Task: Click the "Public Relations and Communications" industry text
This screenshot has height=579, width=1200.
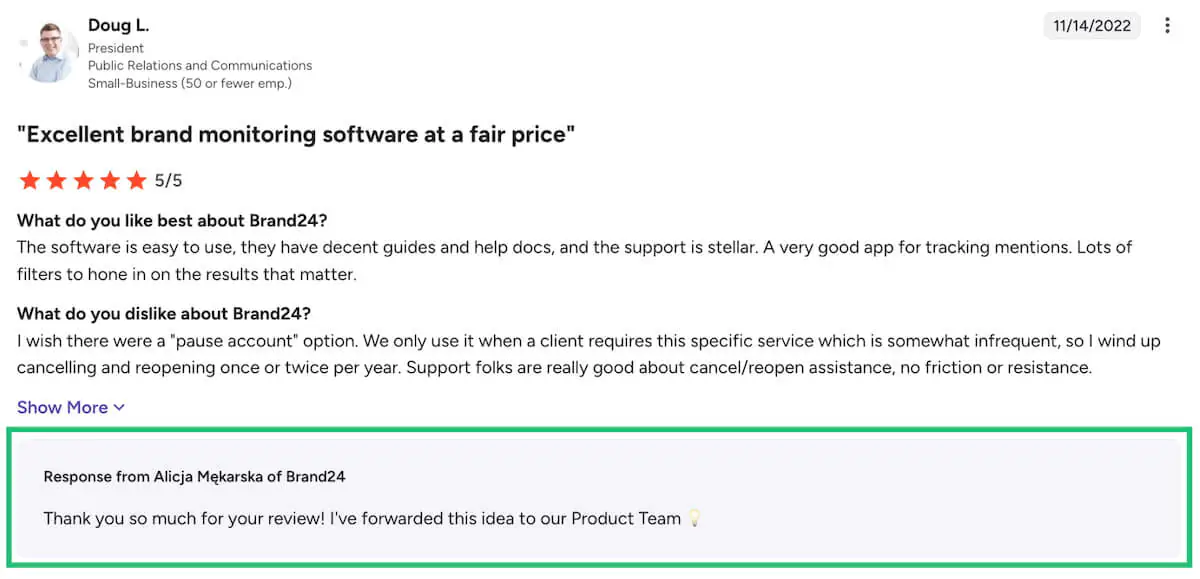Action: tap(200, 66)
